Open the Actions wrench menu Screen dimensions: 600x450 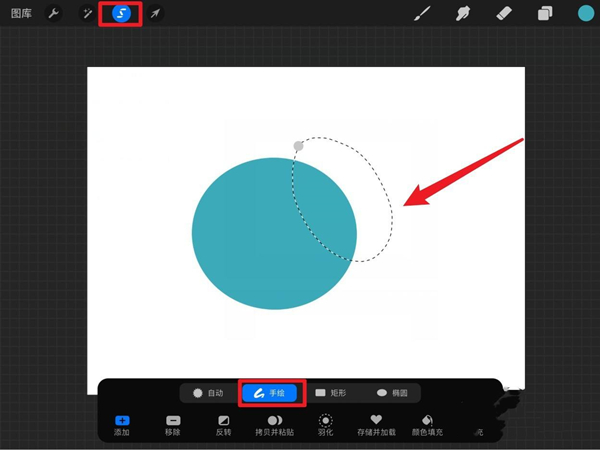point(53,14)
